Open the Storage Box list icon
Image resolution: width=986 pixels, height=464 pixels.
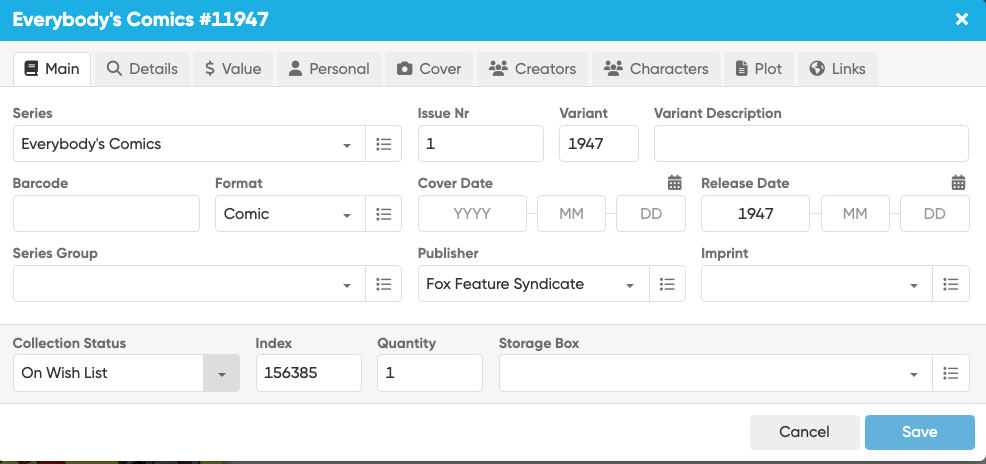(x=951, y=374)
